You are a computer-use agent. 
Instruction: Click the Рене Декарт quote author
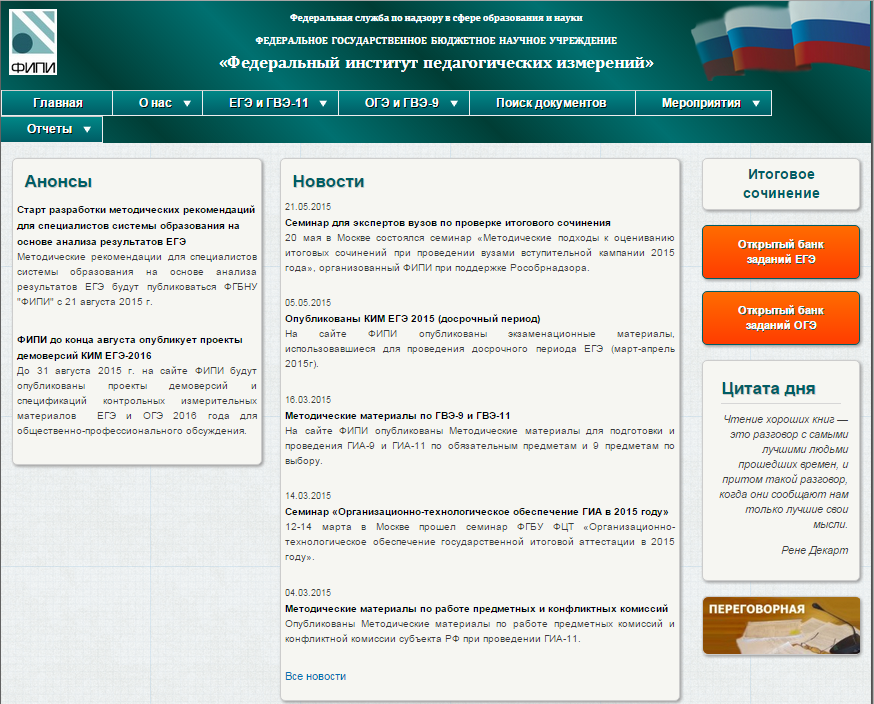pyautogui.click(x=814, y=550)
